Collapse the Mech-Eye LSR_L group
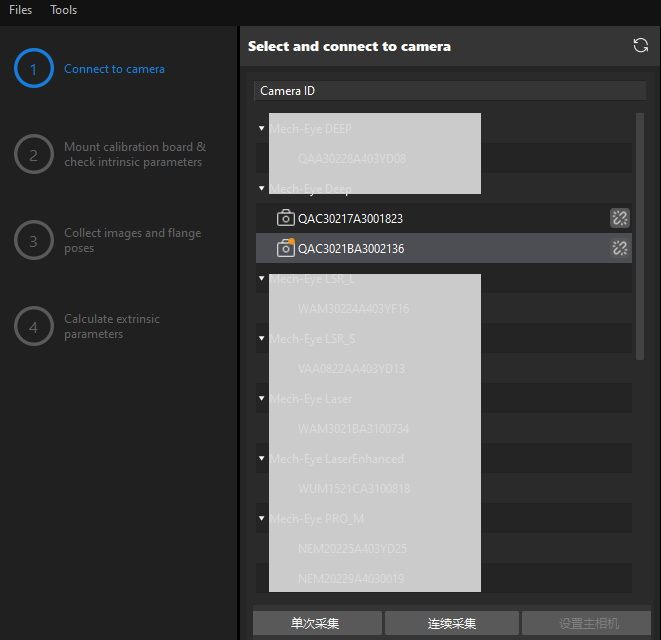661x640 pixels. pyautogui.click(x=261, y=278)
